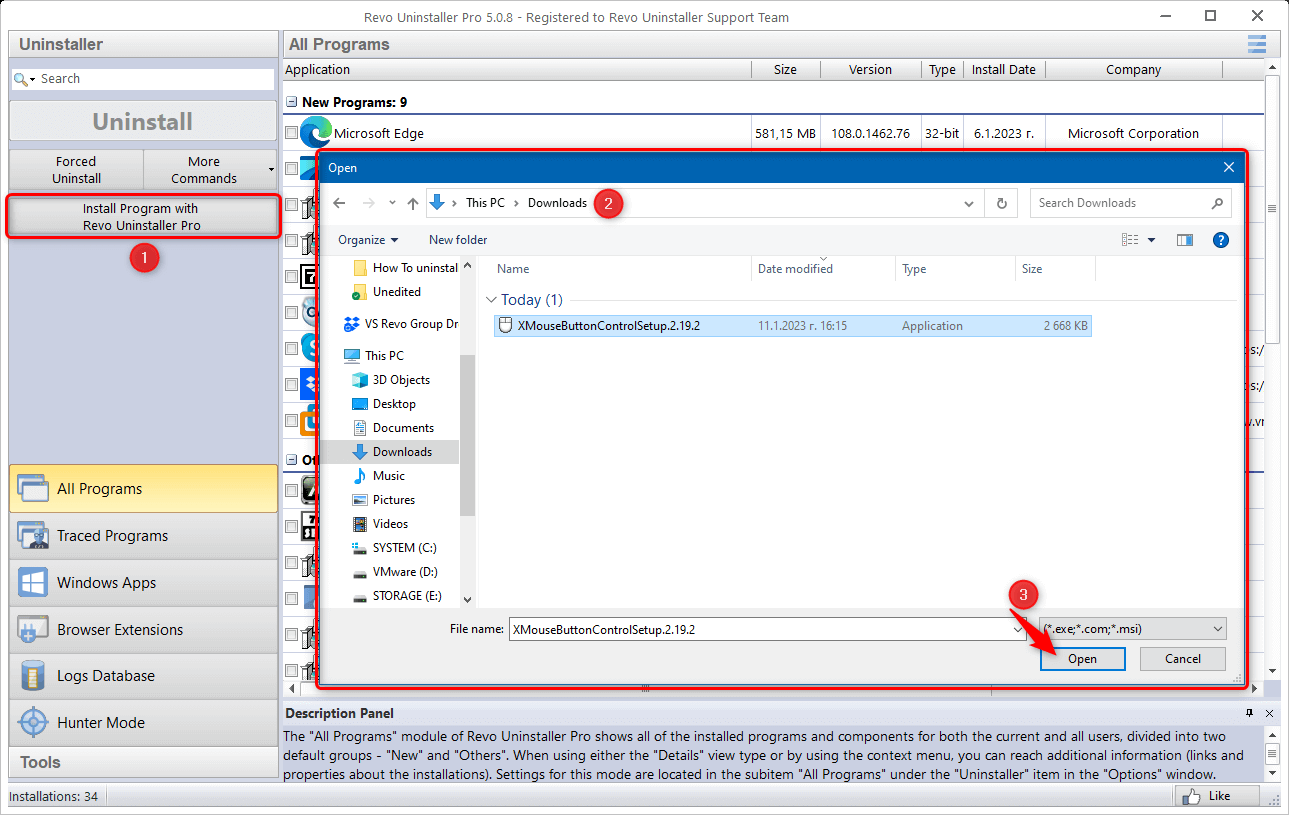Image resolution: width=1289 pixels, height=815 pixels.
Task: Open Videos folder in navigation tree
Action: 380,524
